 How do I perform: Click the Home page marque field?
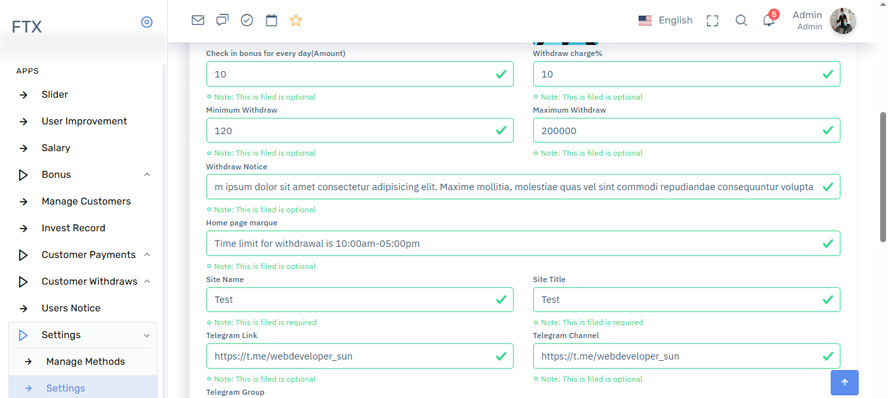[523, 243]
